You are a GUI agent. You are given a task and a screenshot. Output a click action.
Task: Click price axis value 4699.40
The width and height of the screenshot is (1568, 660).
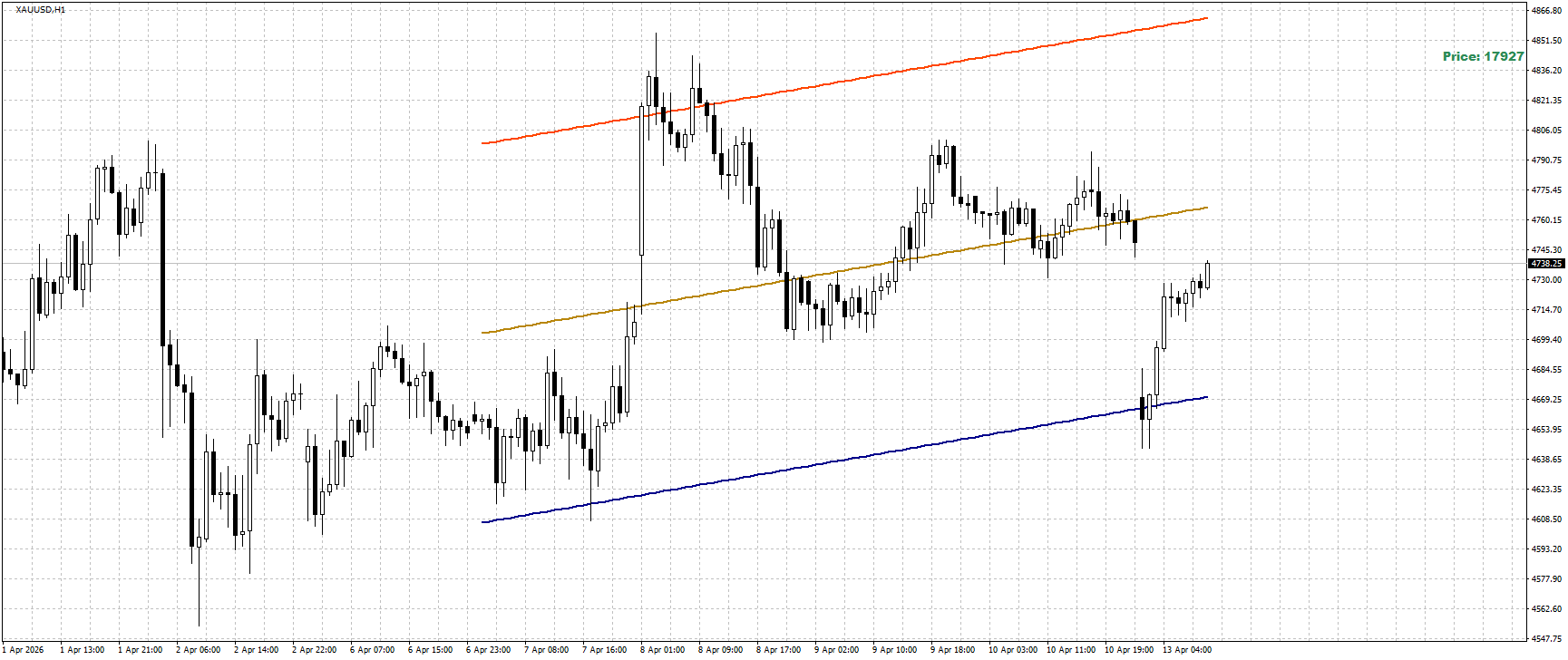coord(1546,340)
